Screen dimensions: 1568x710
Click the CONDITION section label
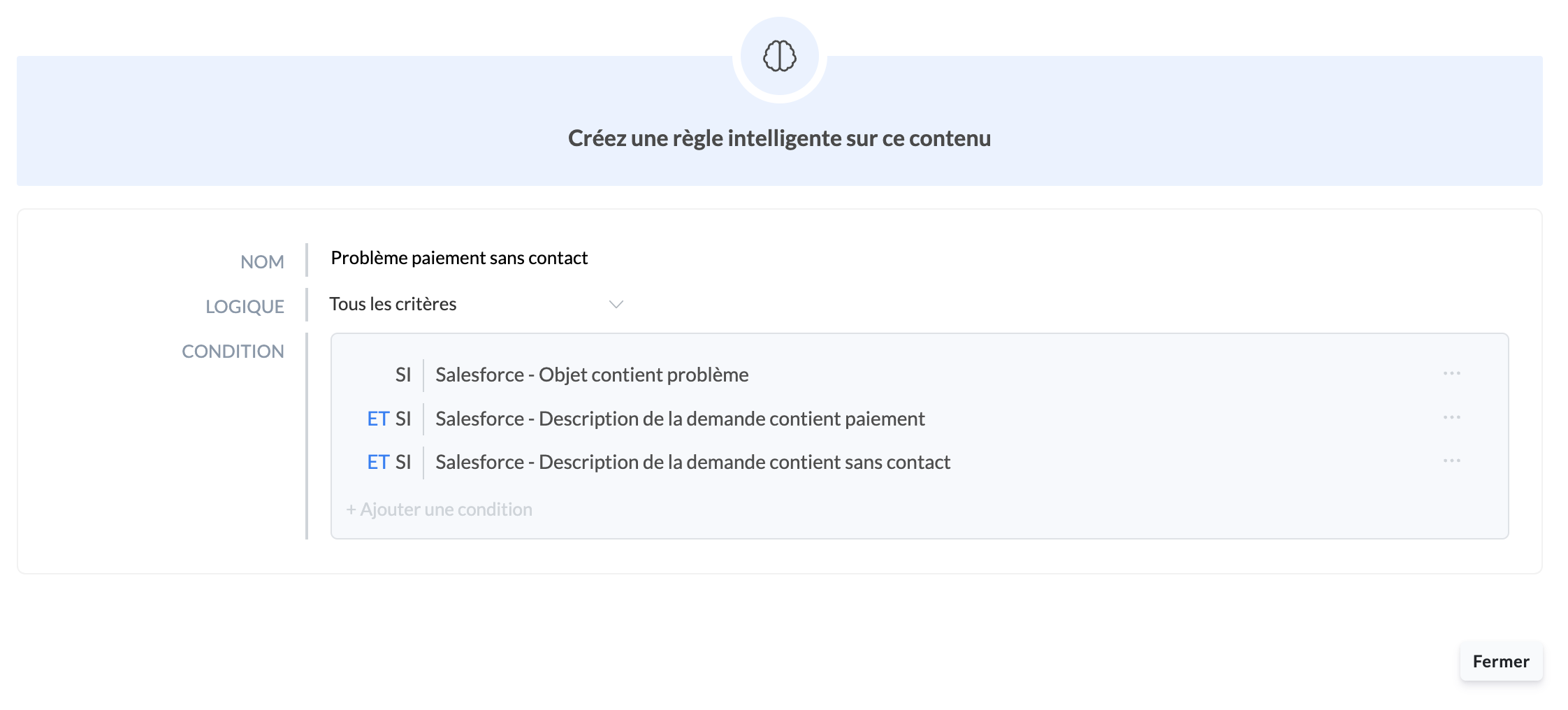(x=233, y=351)
